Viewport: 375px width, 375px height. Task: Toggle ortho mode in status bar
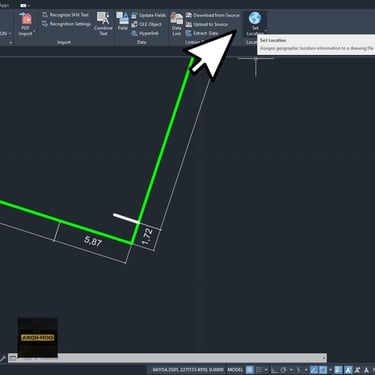point(274,370)
